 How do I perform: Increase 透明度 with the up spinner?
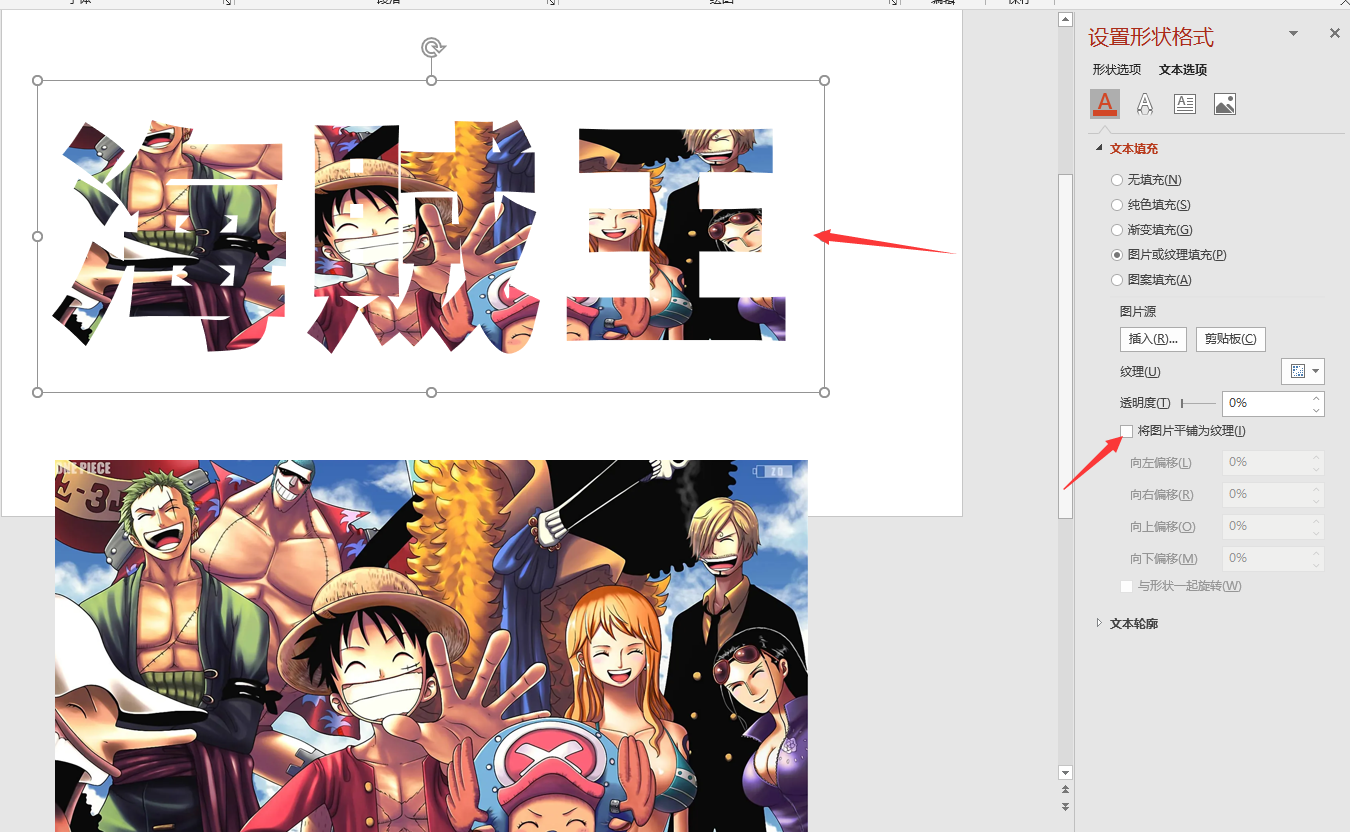[1317, 398]
